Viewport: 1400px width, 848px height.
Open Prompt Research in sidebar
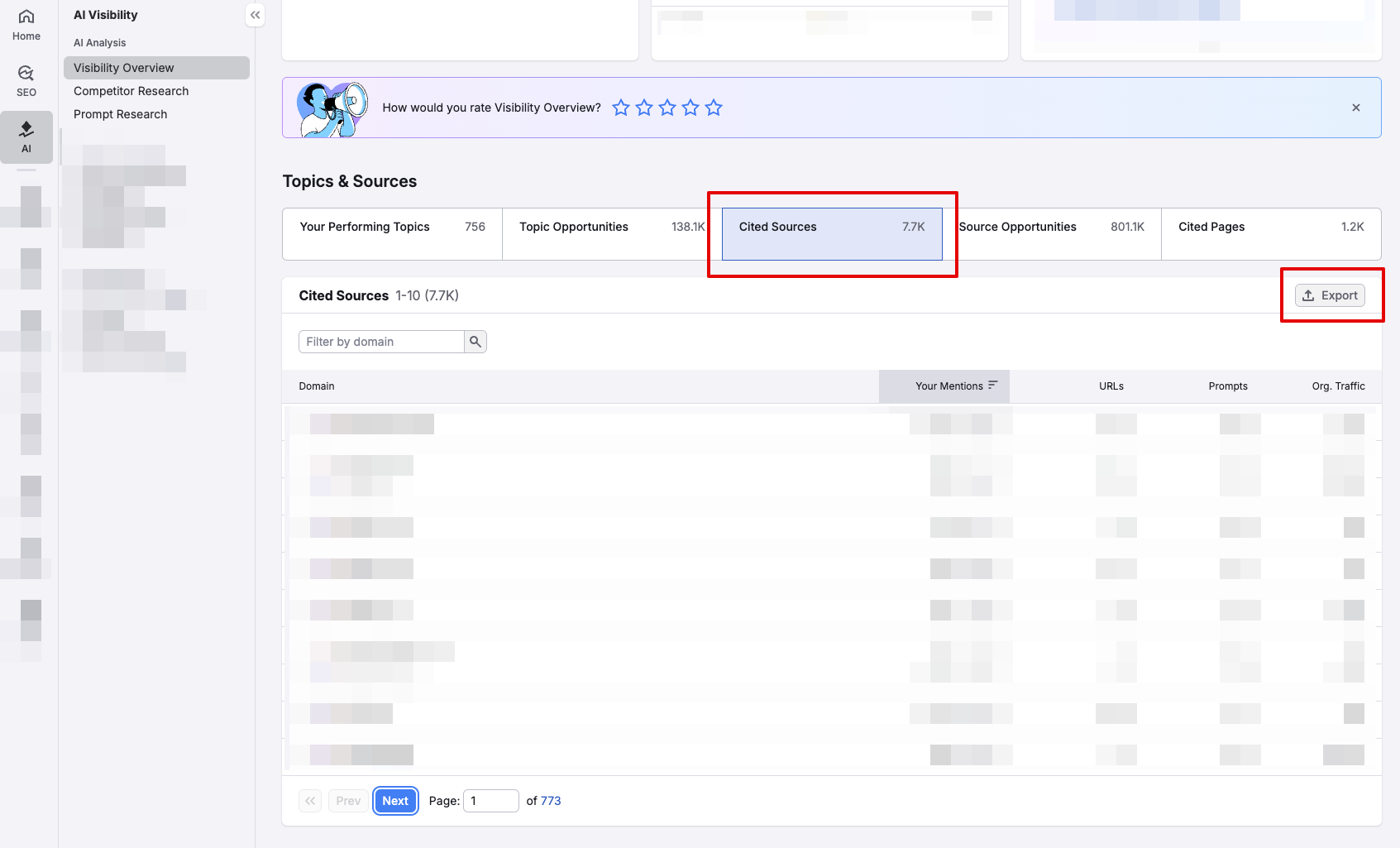[x=120, y=114]
